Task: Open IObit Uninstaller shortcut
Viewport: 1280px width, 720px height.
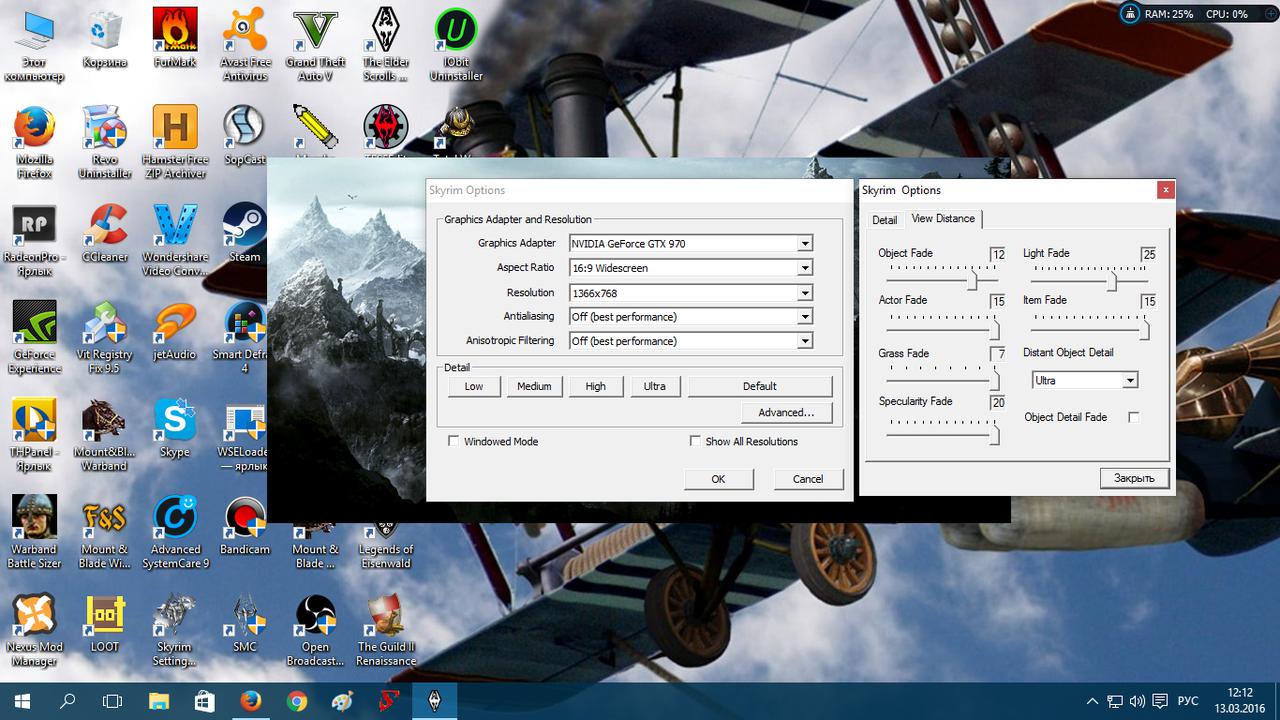Action: pyautogui.click(x=456, y=45)
